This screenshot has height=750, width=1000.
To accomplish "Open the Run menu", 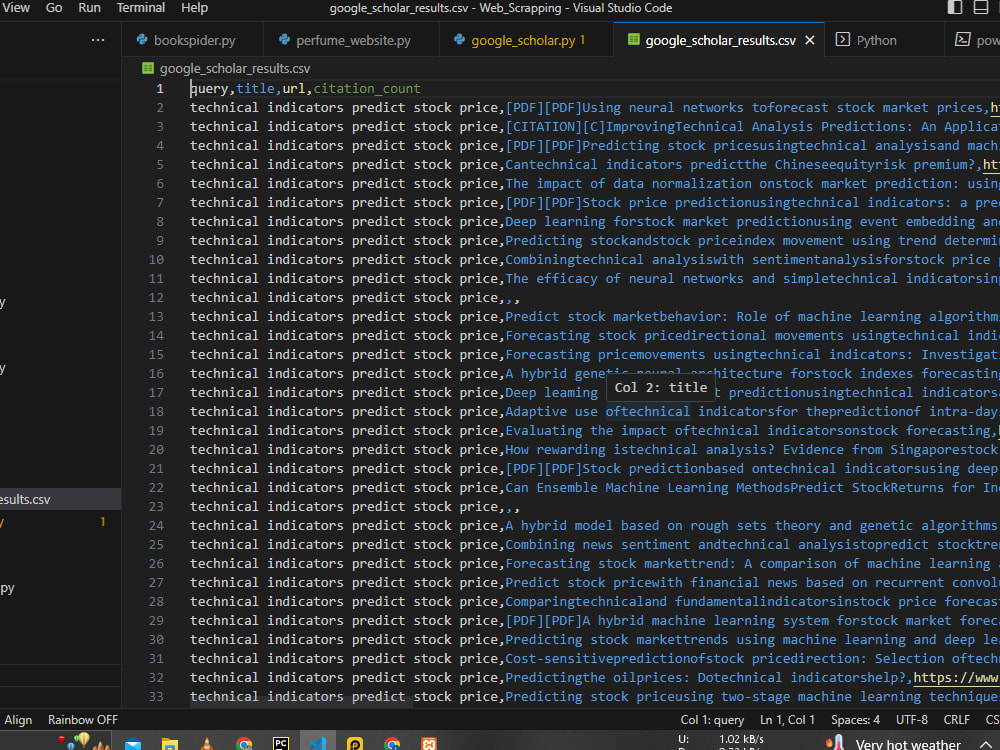I will [x=89, y=8].
